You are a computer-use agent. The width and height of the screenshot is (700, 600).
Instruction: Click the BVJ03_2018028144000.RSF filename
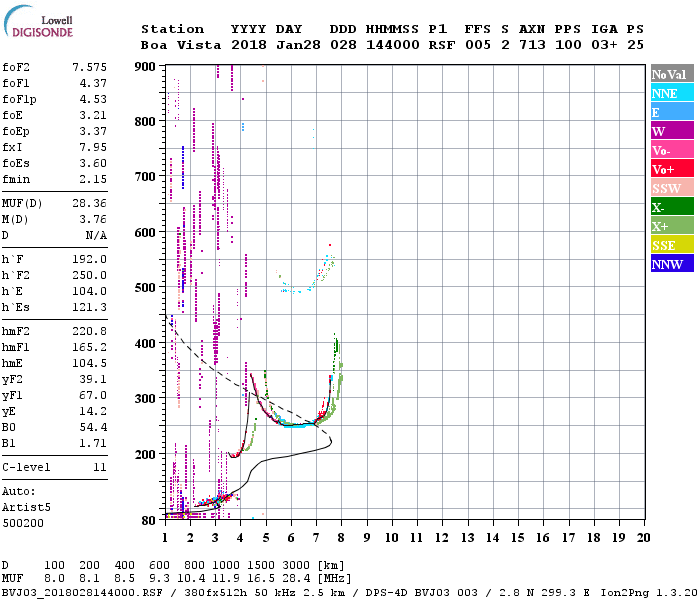(82, 593)
